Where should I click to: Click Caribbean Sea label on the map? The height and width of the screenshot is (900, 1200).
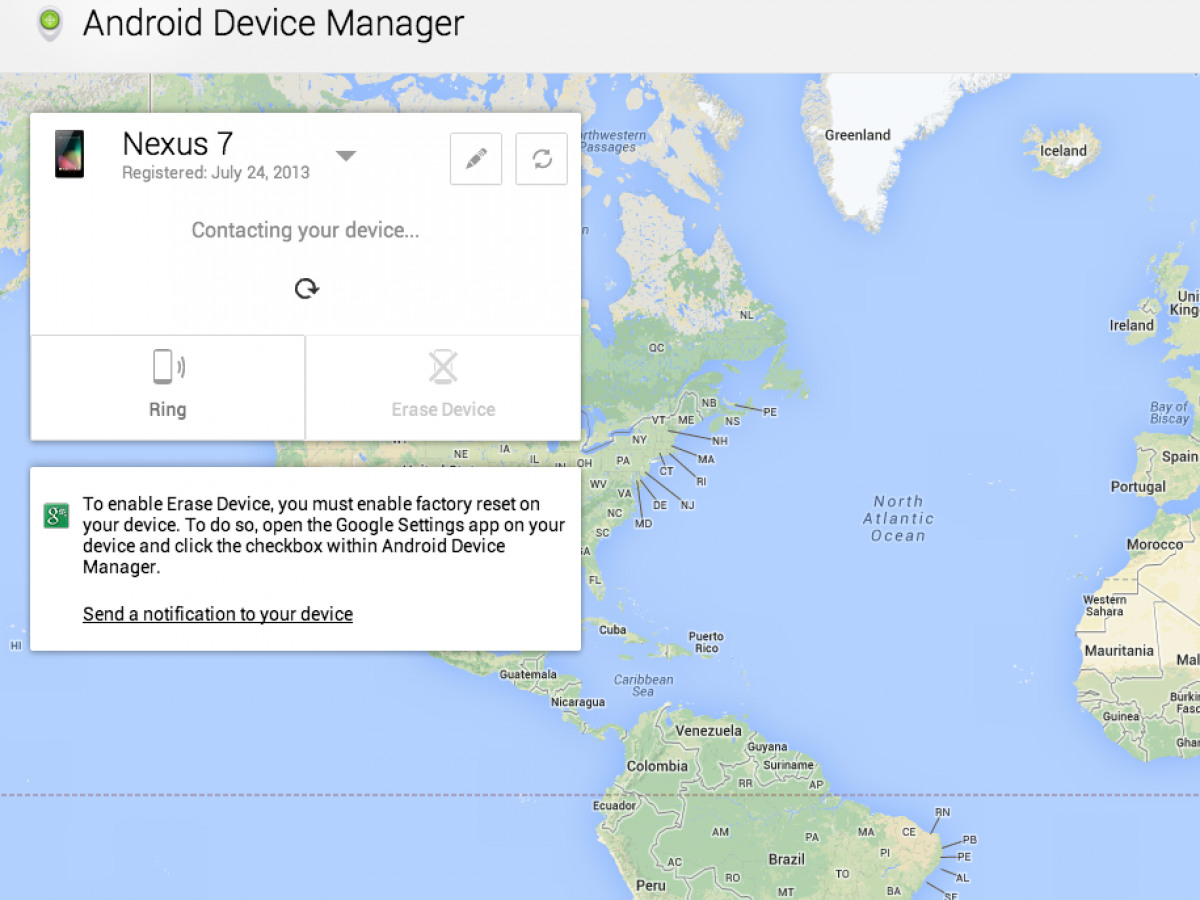point(643,685)
